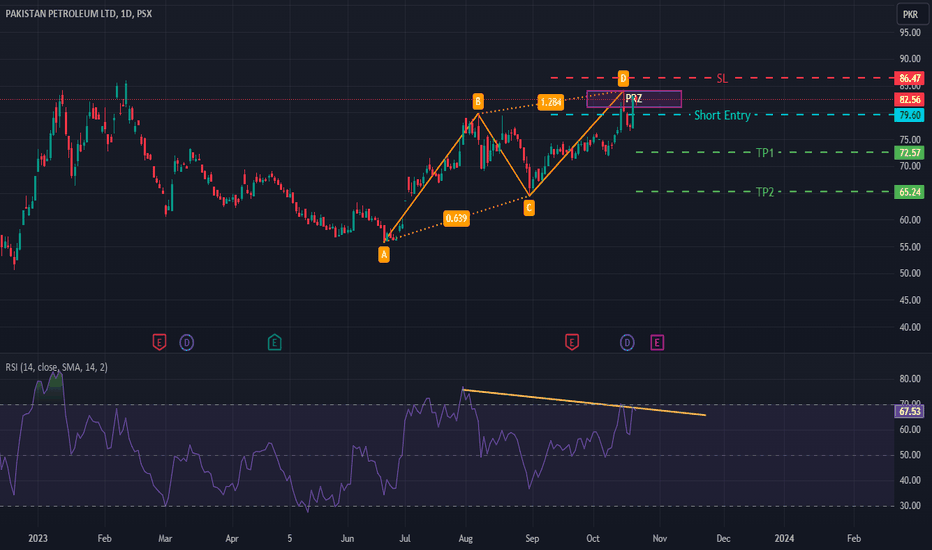
Task: Select the orange RSI divergence trendline
Action: 584,403
